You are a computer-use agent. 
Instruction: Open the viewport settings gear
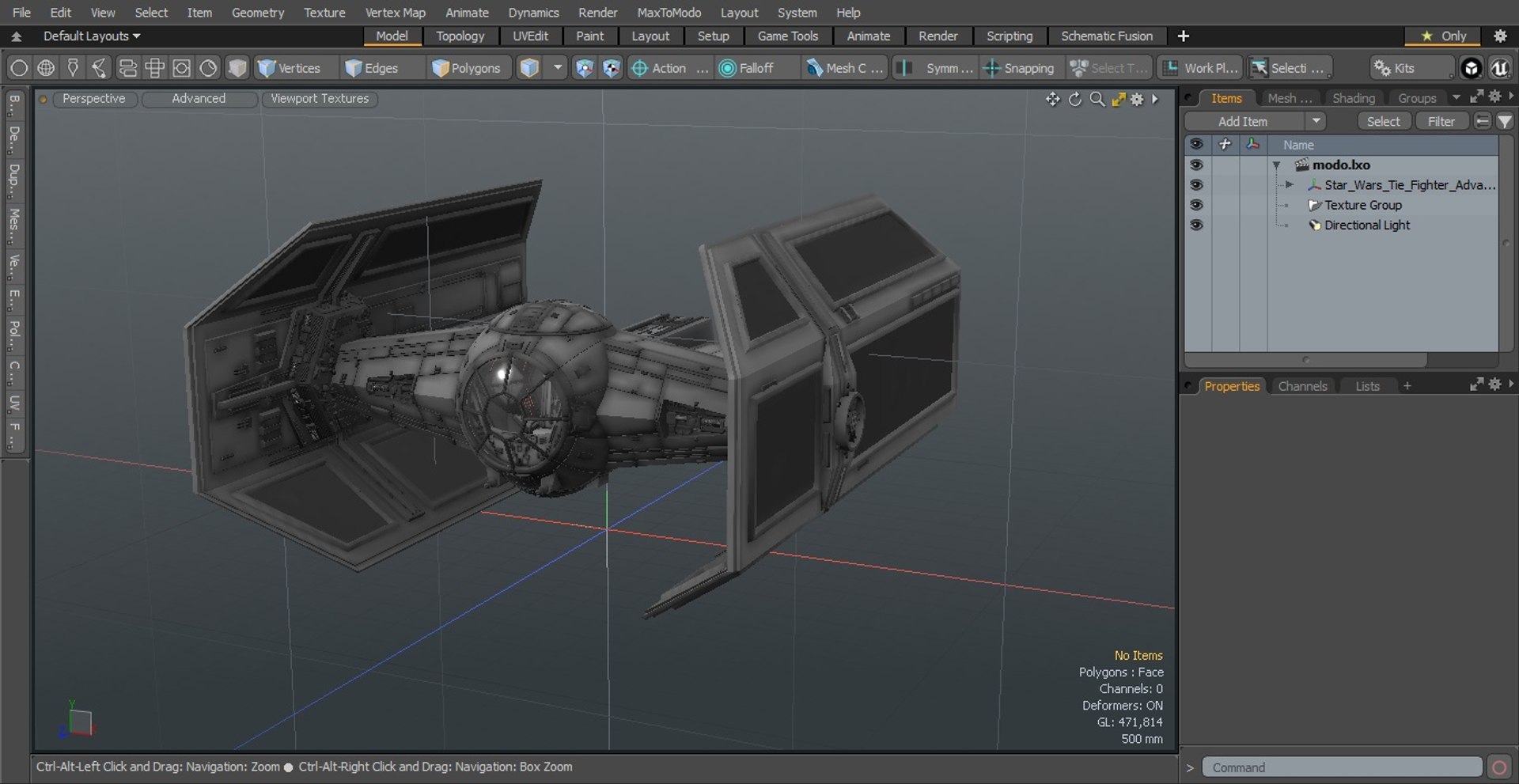1137,99
